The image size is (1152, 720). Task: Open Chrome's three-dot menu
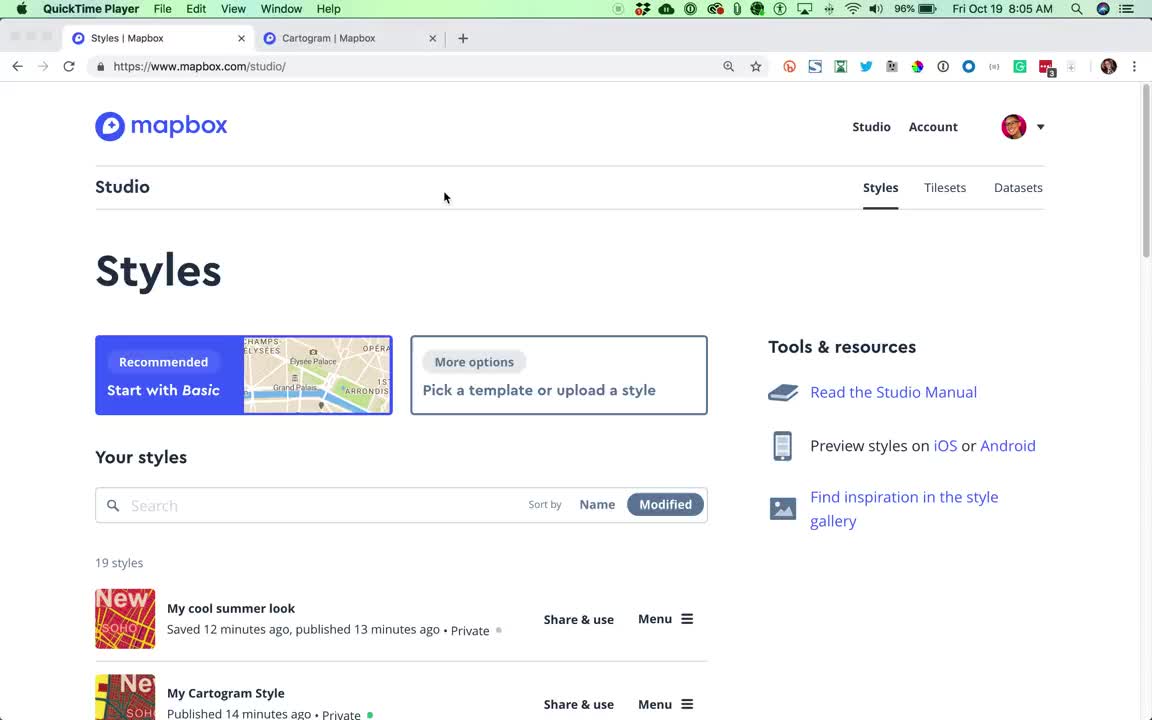[x=1134, y=66]
